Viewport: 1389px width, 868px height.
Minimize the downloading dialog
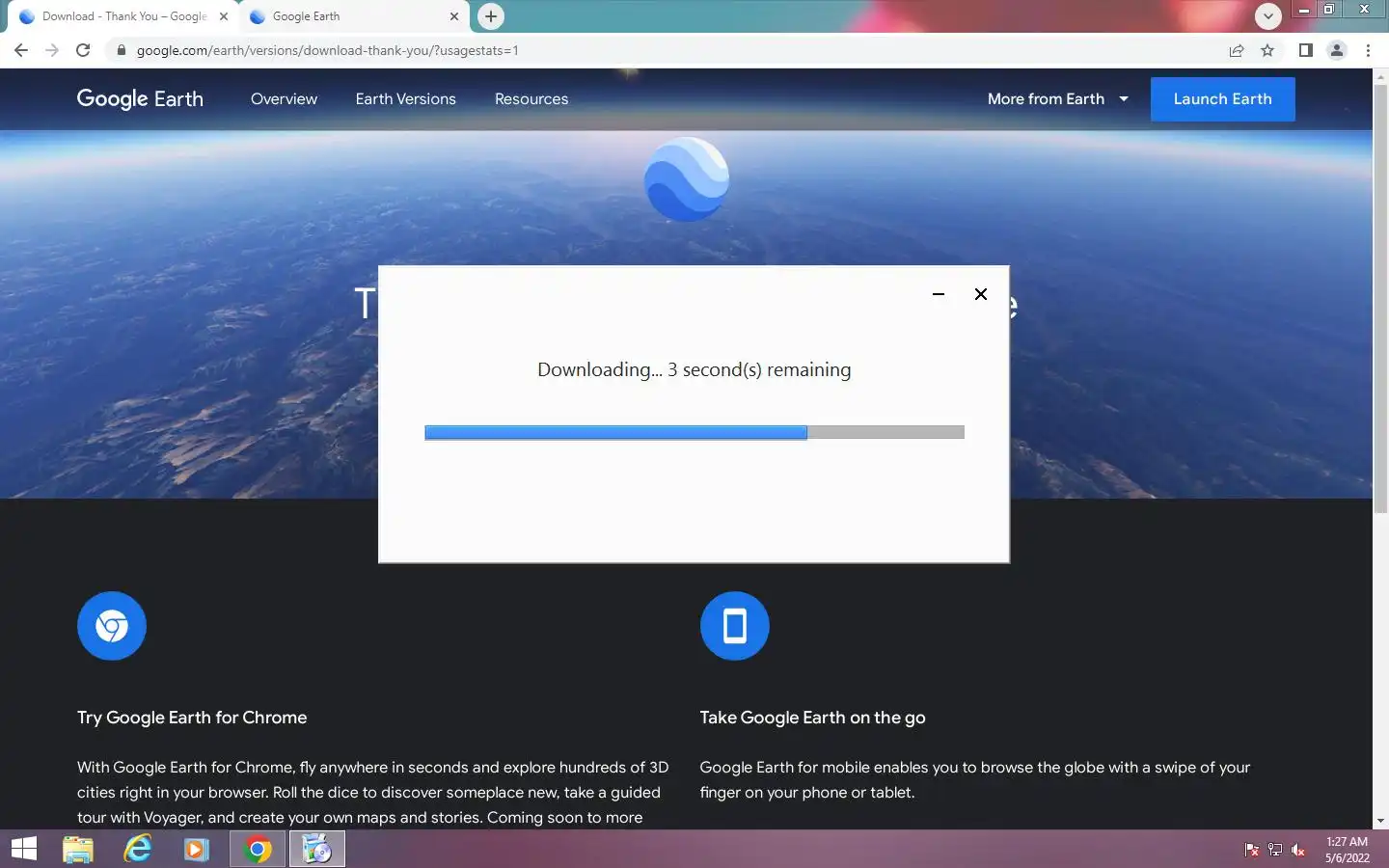(x=939, y=294)
